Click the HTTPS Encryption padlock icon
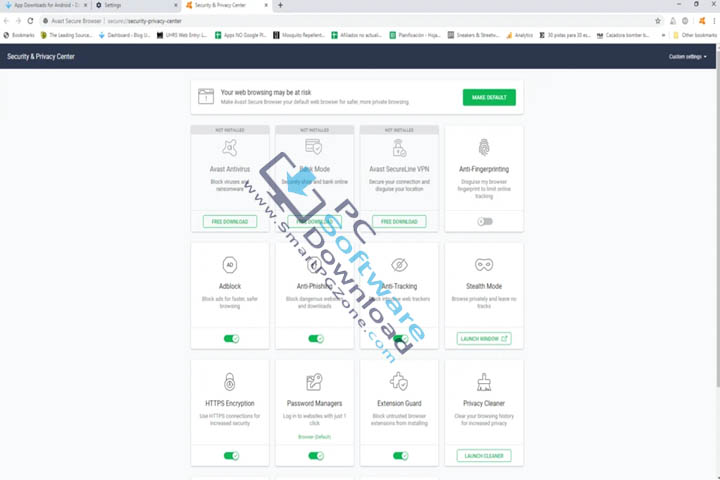This screenshot has height=480, width=720. [x=230, y=382]
